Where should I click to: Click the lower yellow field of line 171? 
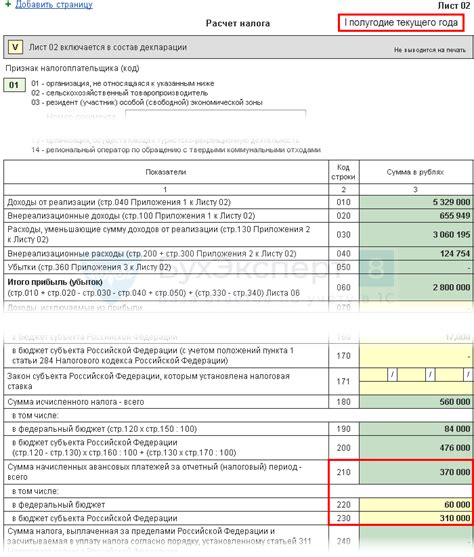click(x=416, y=388)
